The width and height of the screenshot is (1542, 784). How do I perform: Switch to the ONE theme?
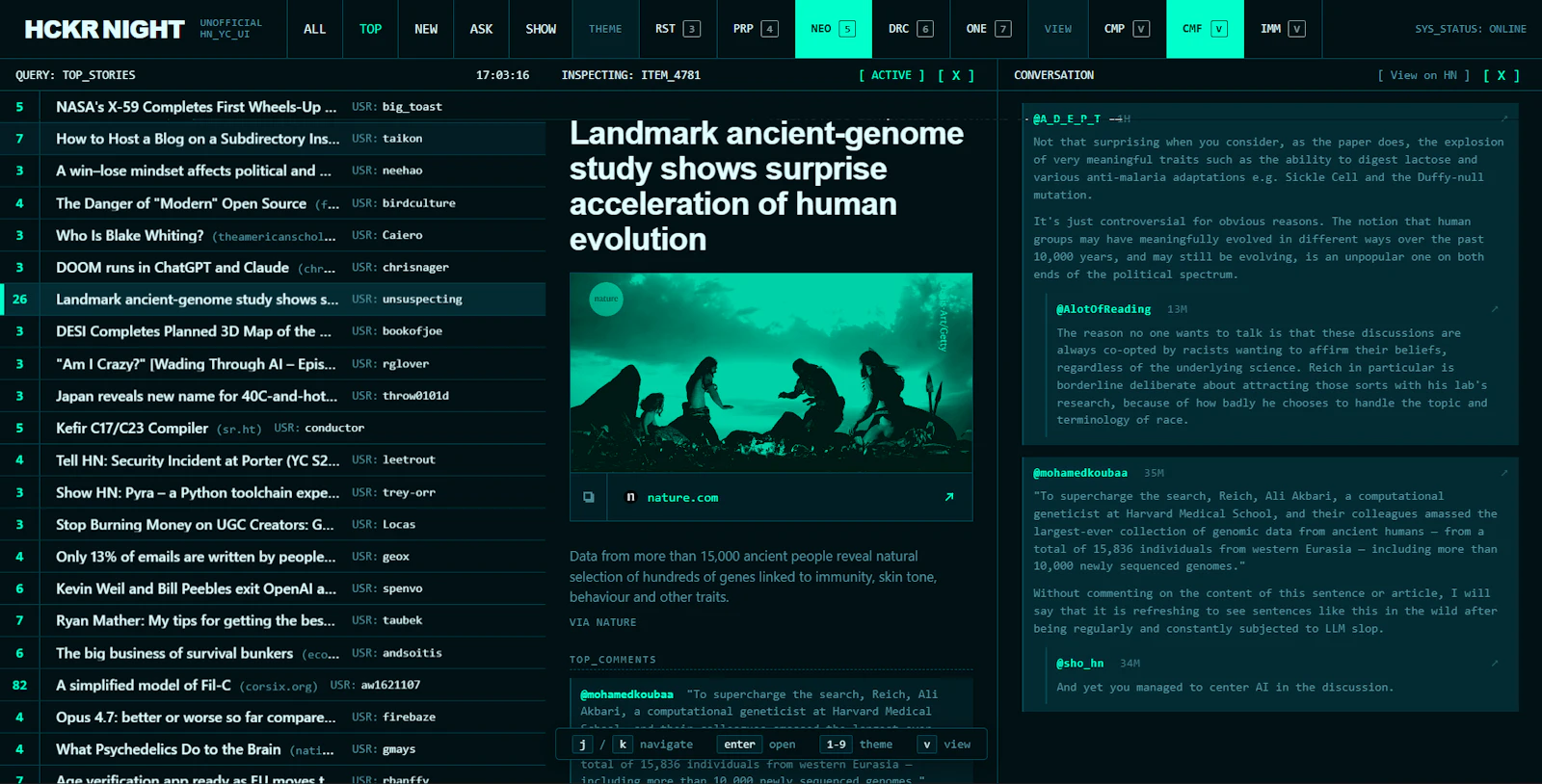989,29
